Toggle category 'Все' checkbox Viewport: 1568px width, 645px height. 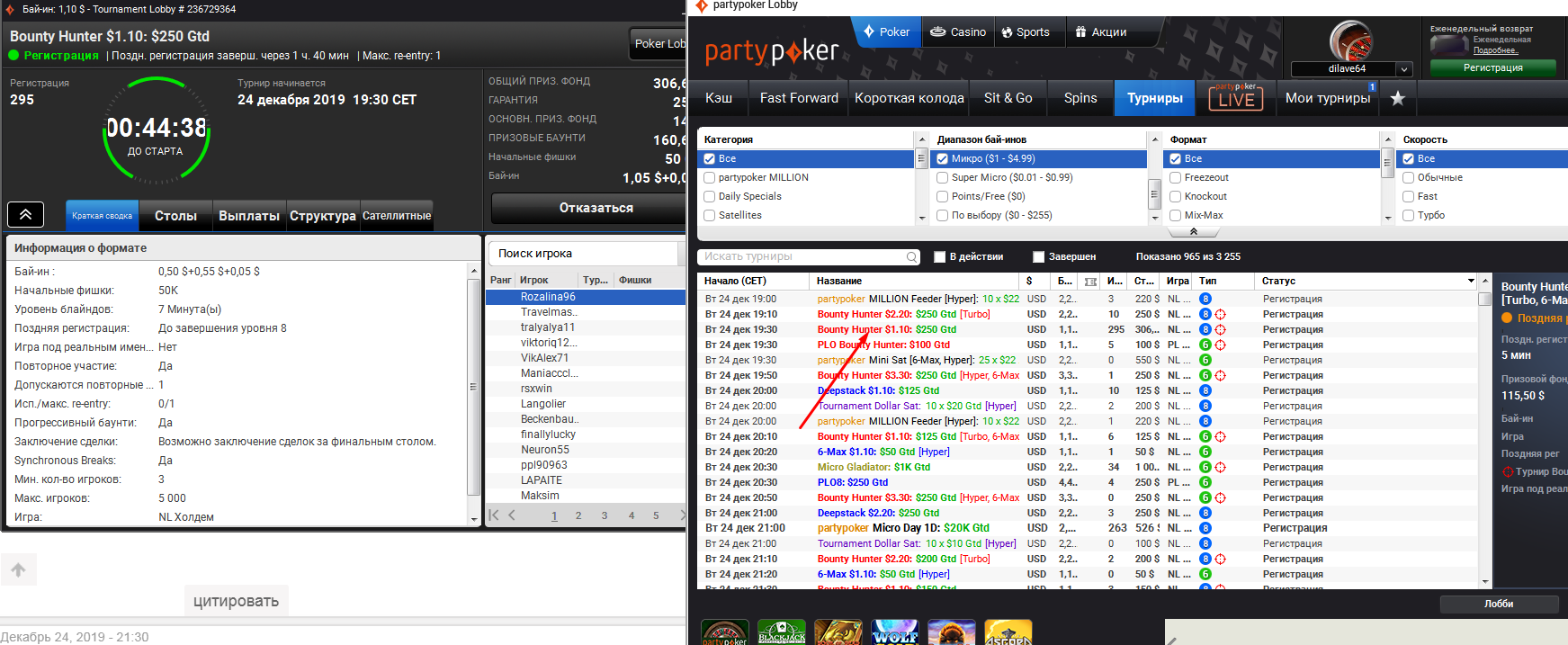pos(710,158)
